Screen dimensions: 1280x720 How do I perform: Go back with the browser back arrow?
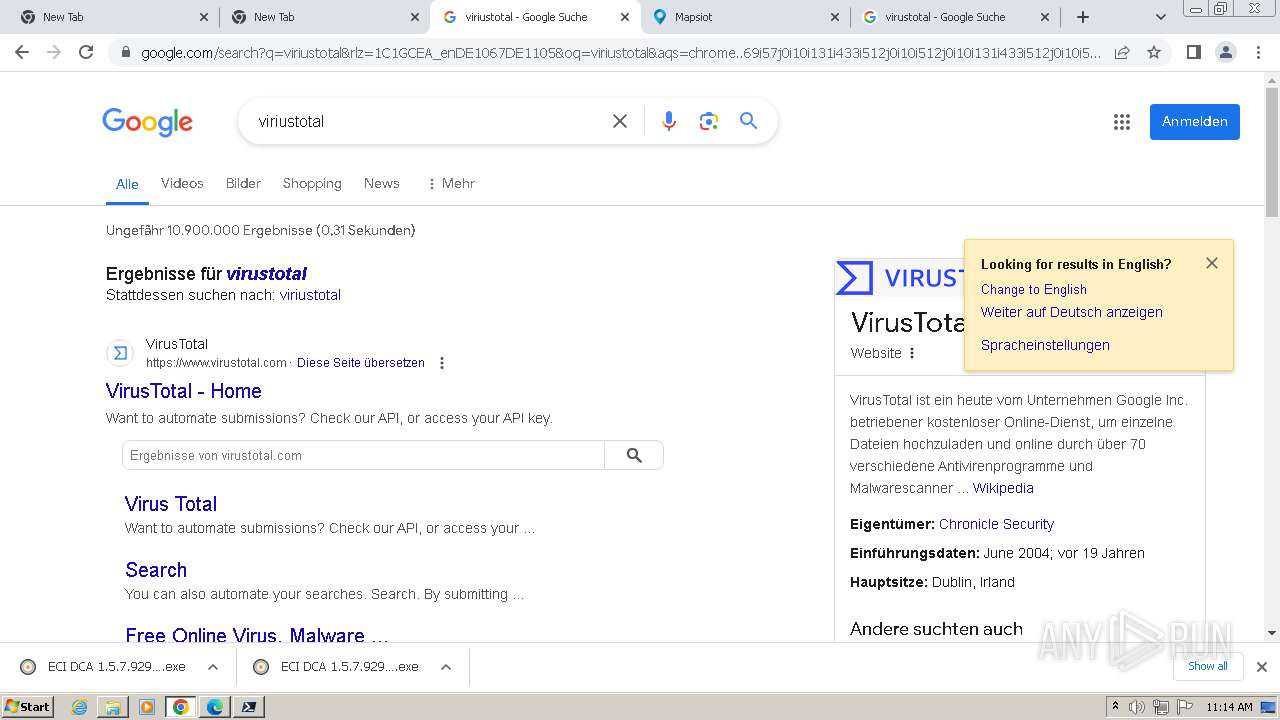pyautogui.click(x=22, y=52)
